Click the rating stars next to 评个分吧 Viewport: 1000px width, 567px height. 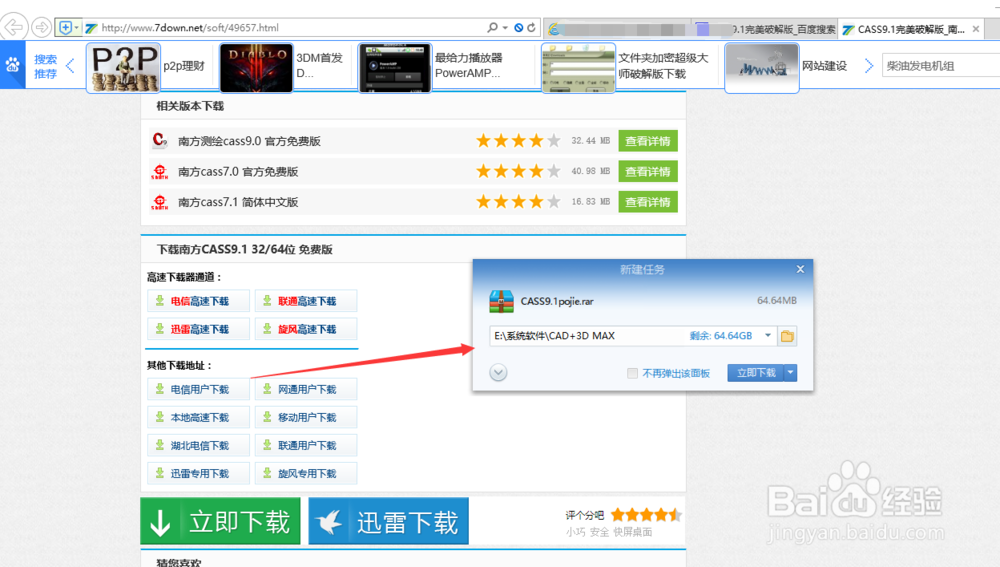coord(646,515)
